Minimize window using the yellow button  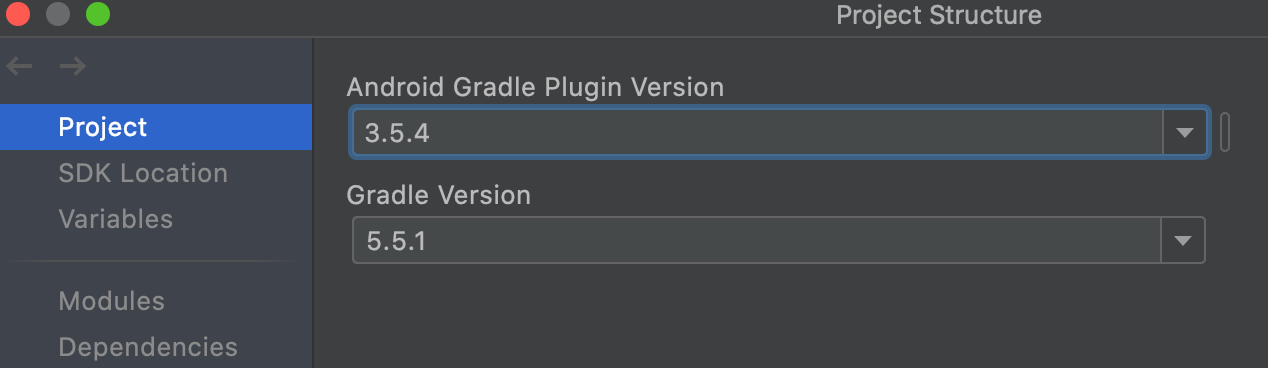(x=58, y=15)
